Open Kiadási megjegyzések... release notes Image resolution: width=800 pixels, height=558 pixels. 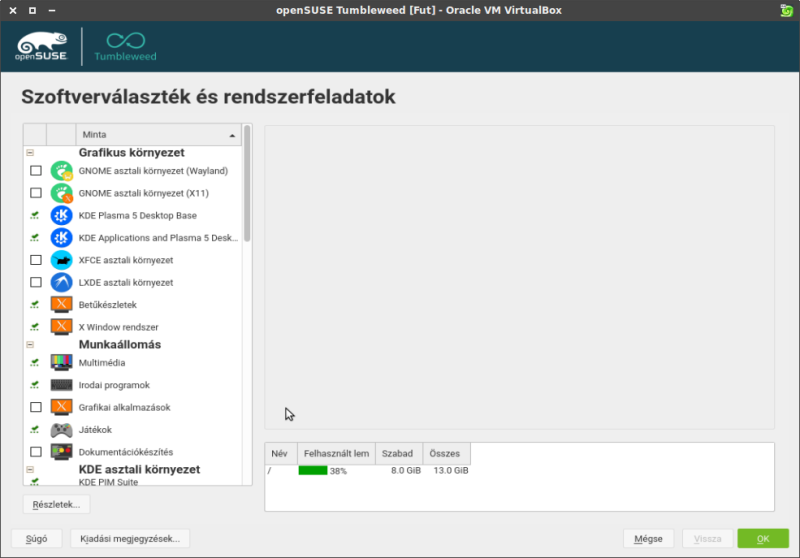pyautogui.click(x=130, y=539)
